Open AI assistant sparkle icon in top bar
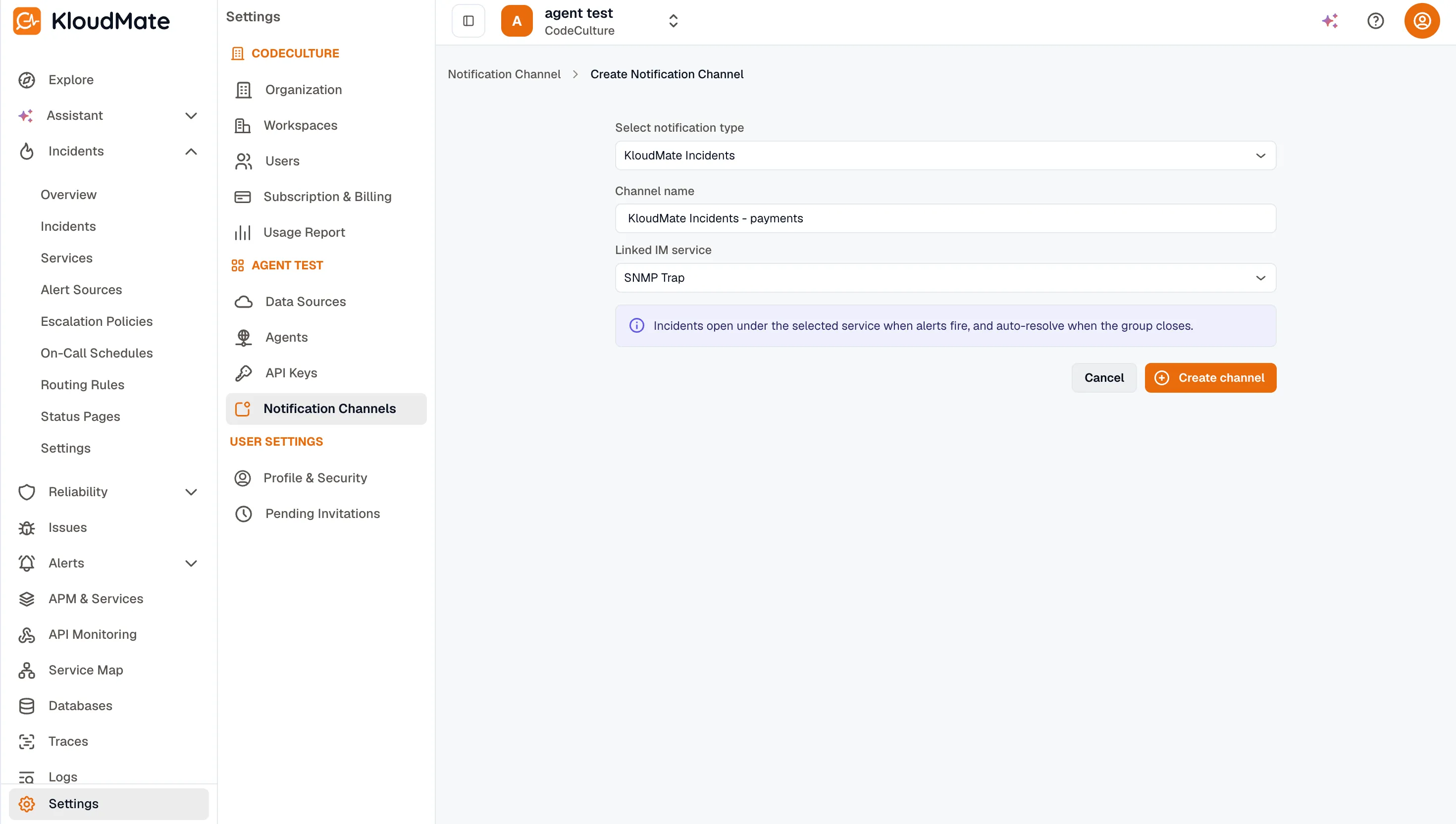The height and width of the screenshot is (824, 1456). coord(1330,21)
